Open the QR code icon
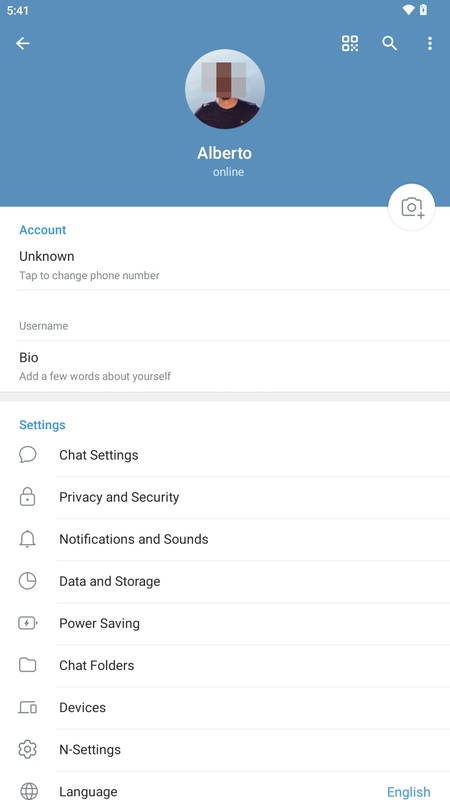450x800 pixels. point(350,43)
